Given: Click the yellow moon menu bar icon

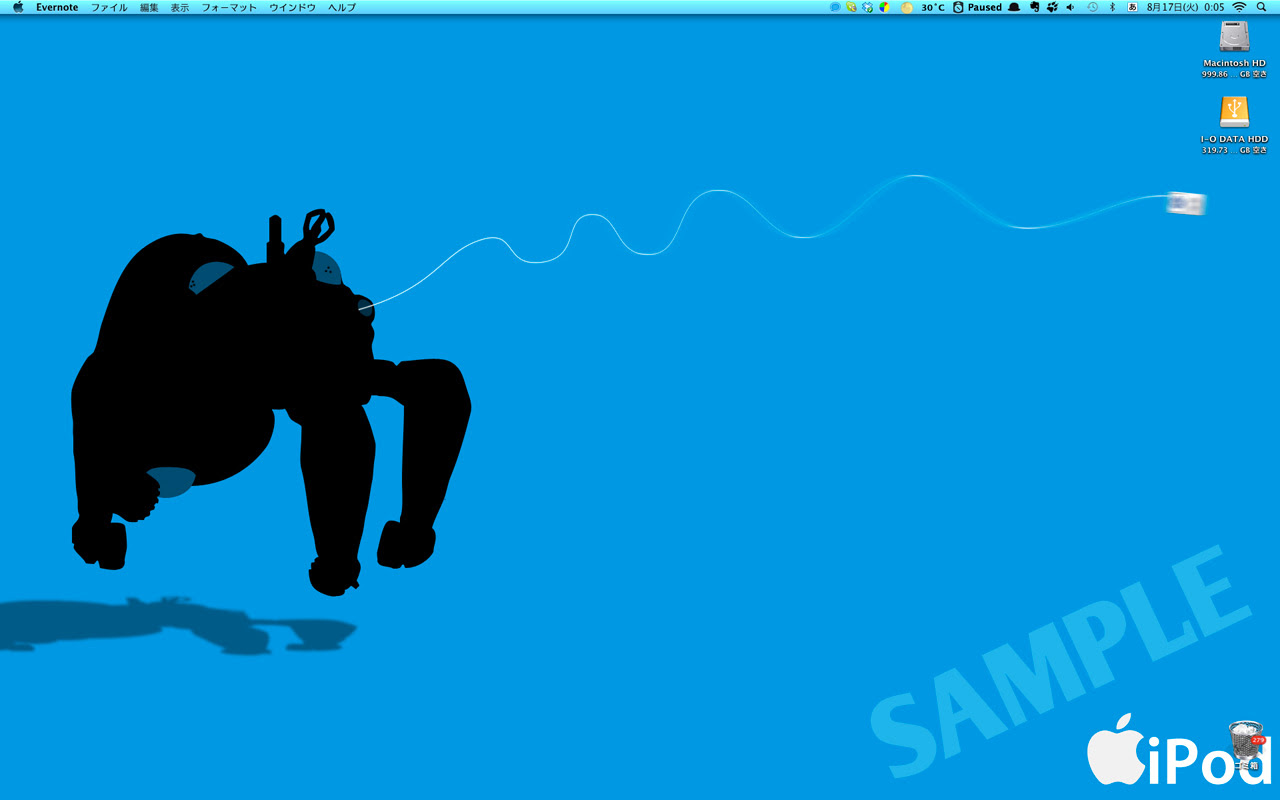Looking at the screenshot, I should [907, 7].
